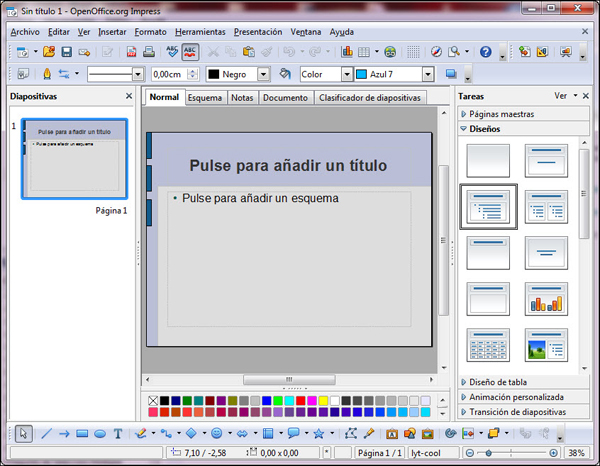Open the line style dropdown
The image size is (600, 466).
pos(138,74)
